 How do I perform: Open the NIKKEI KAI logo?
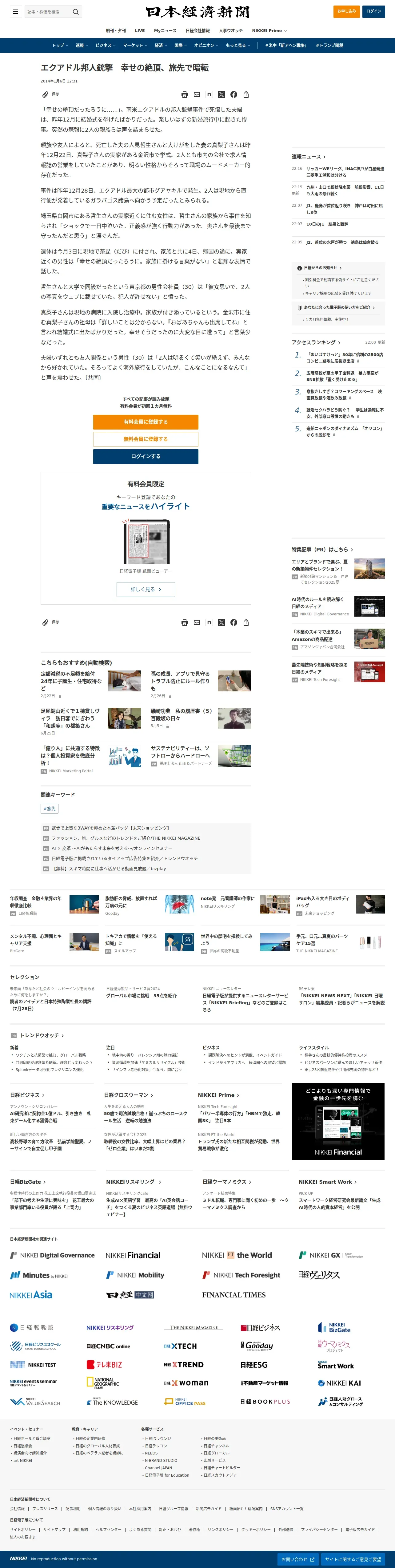point(339,1383)
